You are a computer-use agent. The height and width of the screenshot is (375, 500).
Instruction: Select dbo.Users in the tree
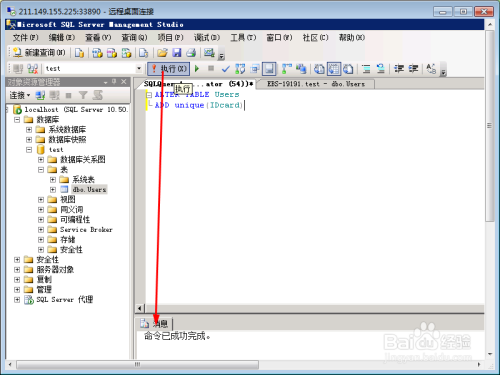pos(89,190)
